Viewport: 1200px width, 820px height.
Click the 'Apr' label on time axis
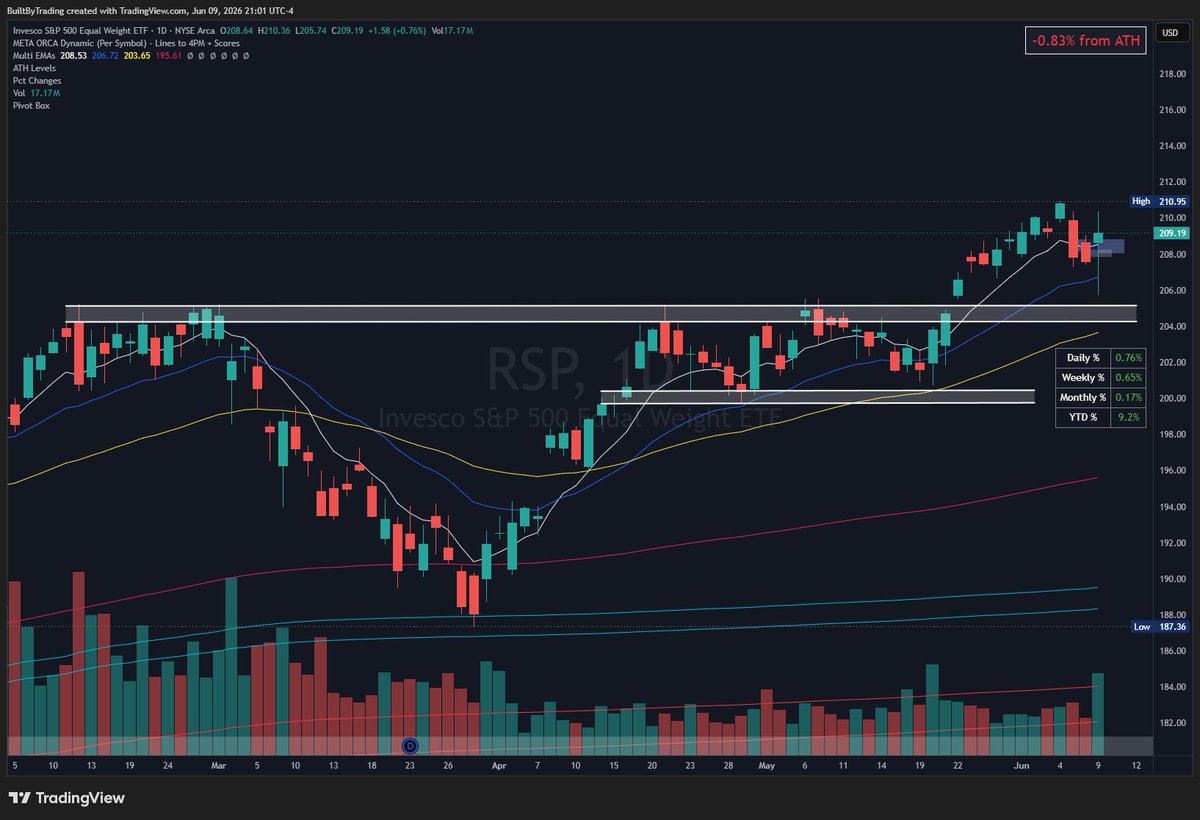[x=499, y=765]
